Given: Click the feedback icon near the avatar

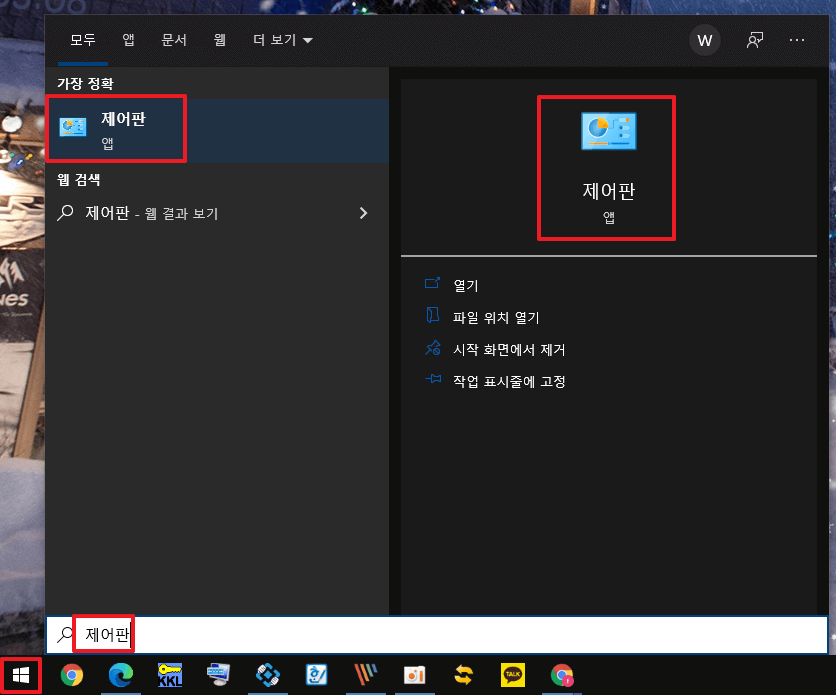Looking at the screenshot, I should (x=753, y=40).
